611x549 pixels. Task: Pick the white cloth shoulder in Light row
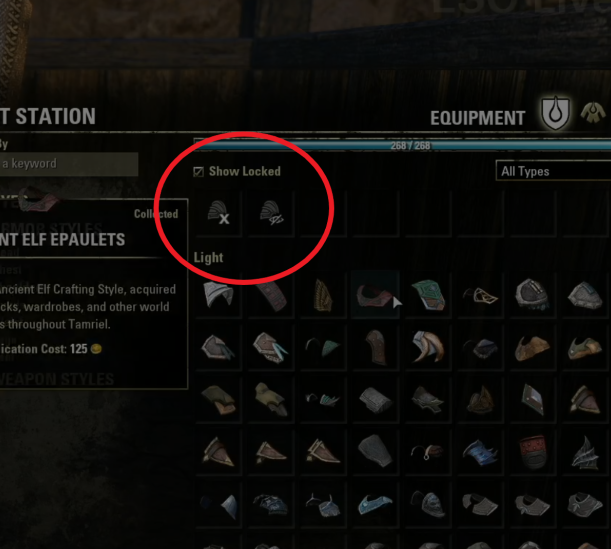point(219,295)
